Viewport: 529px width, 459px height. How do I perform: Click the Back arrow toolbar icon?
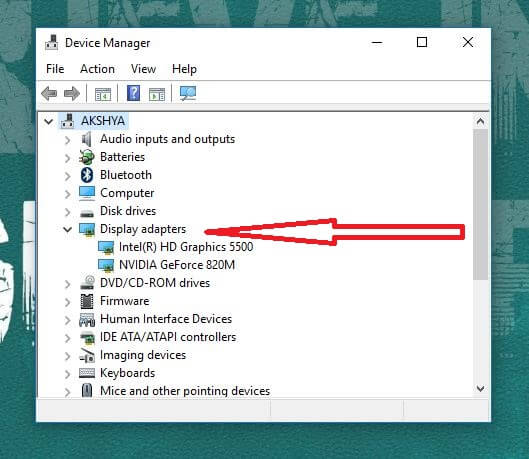pyautogui.click(x=49, y=93)
